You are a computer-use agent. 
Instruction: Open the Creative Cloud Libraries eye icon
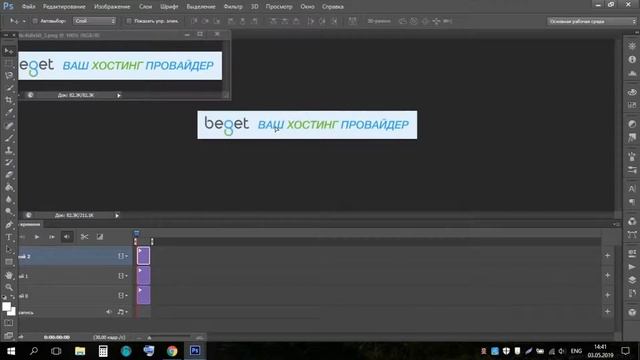coord(632,92)
